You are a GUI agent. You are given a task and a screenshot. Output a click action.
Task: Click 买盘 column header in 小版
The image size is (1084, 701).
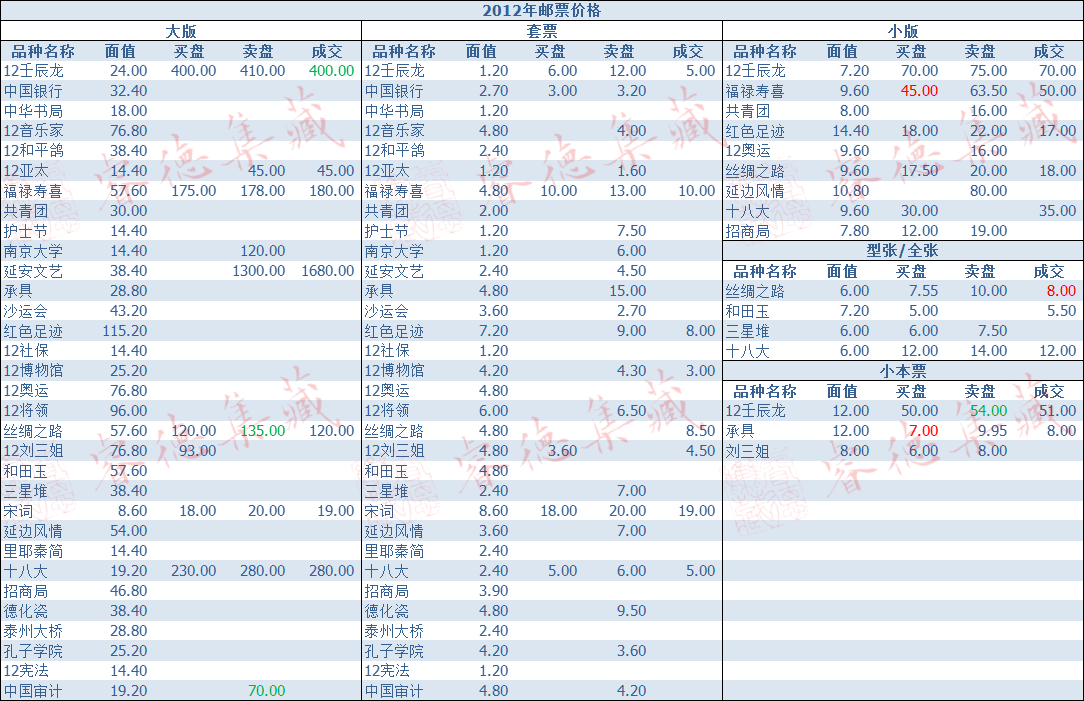point(911,51)
